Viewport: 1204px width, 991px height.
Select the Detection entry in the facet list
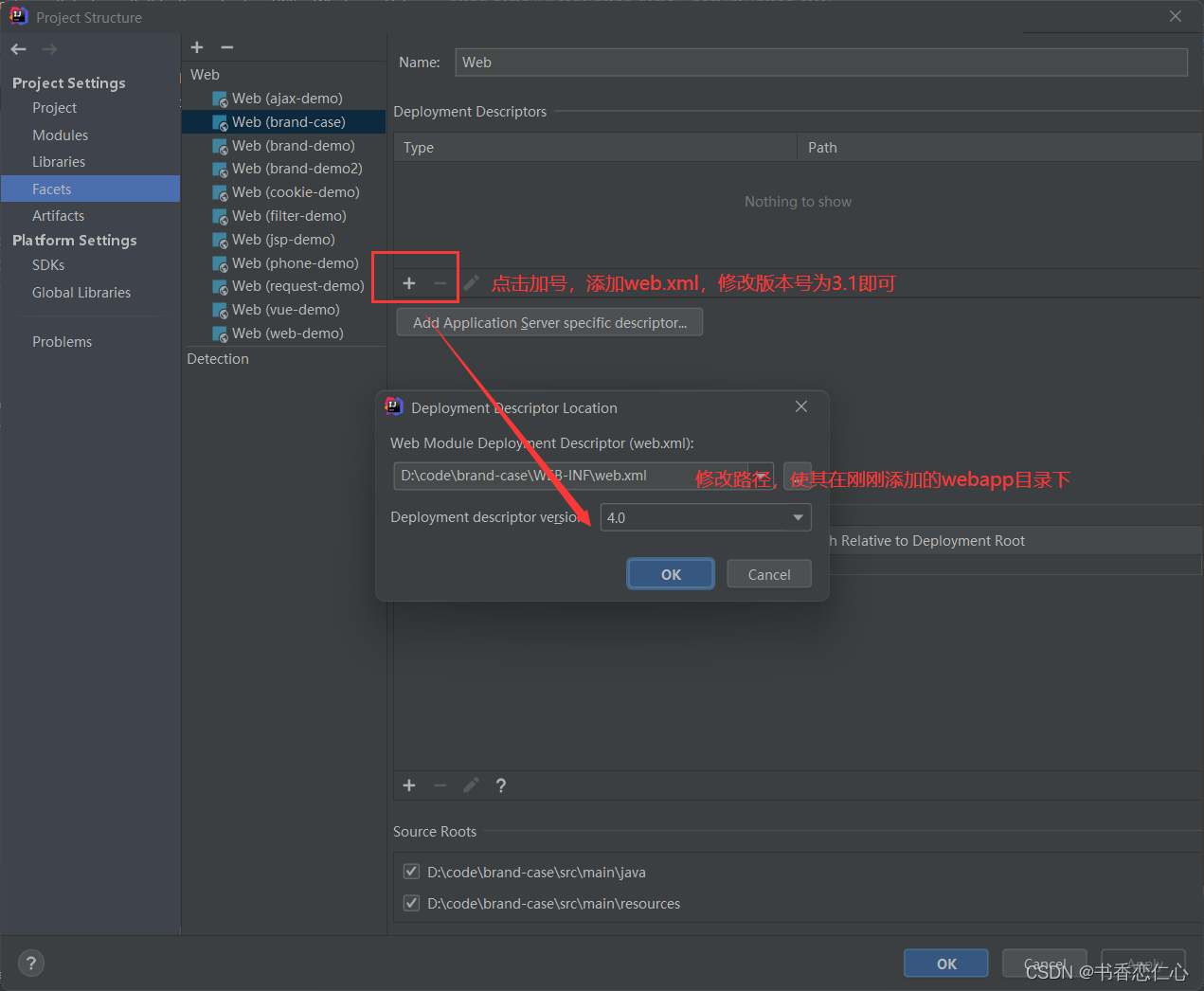point(218,359)
